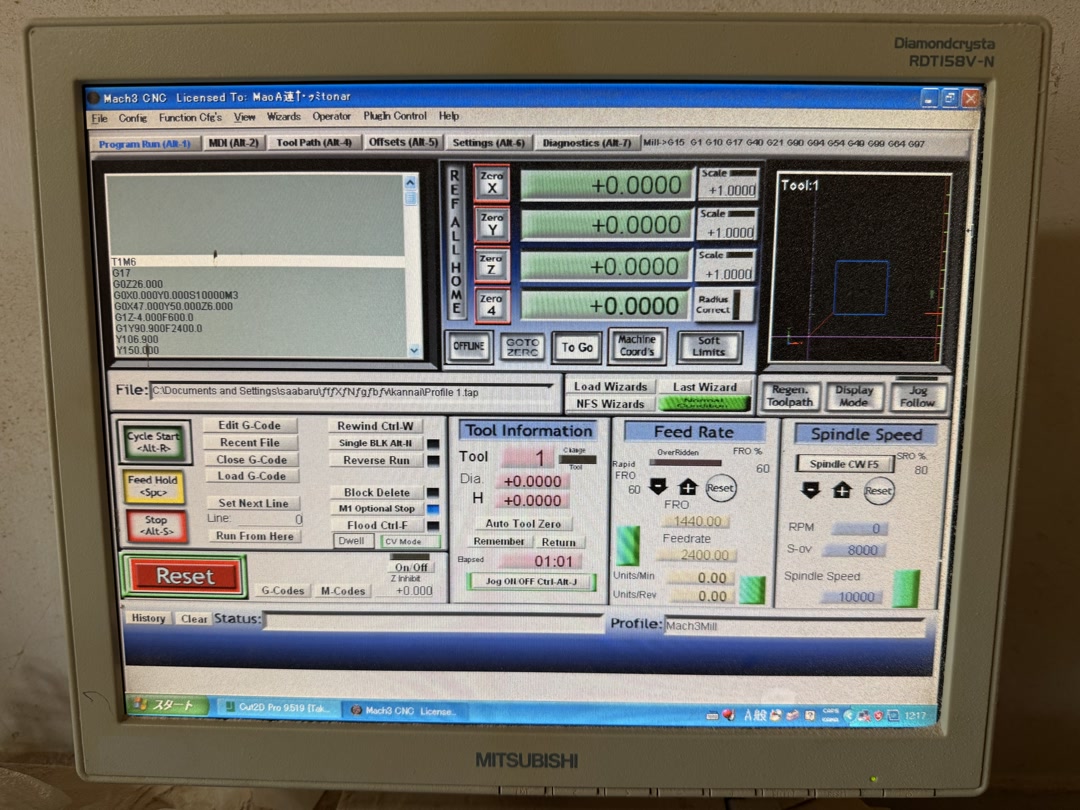Viewport: 1080px width, 810px height.
Task: Open the Wizards menu
Action: click(284, 116)
